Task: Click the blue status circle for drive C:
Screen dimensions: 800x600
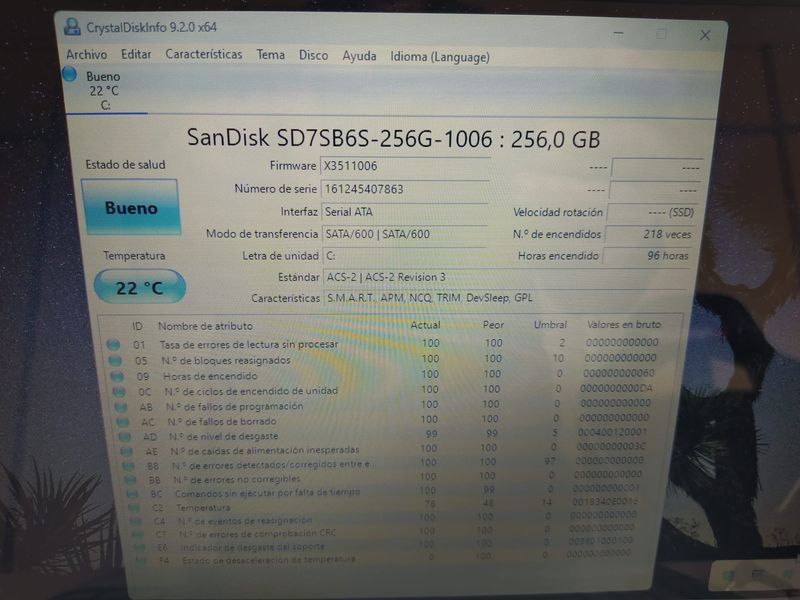Action: tap(69, 74)
